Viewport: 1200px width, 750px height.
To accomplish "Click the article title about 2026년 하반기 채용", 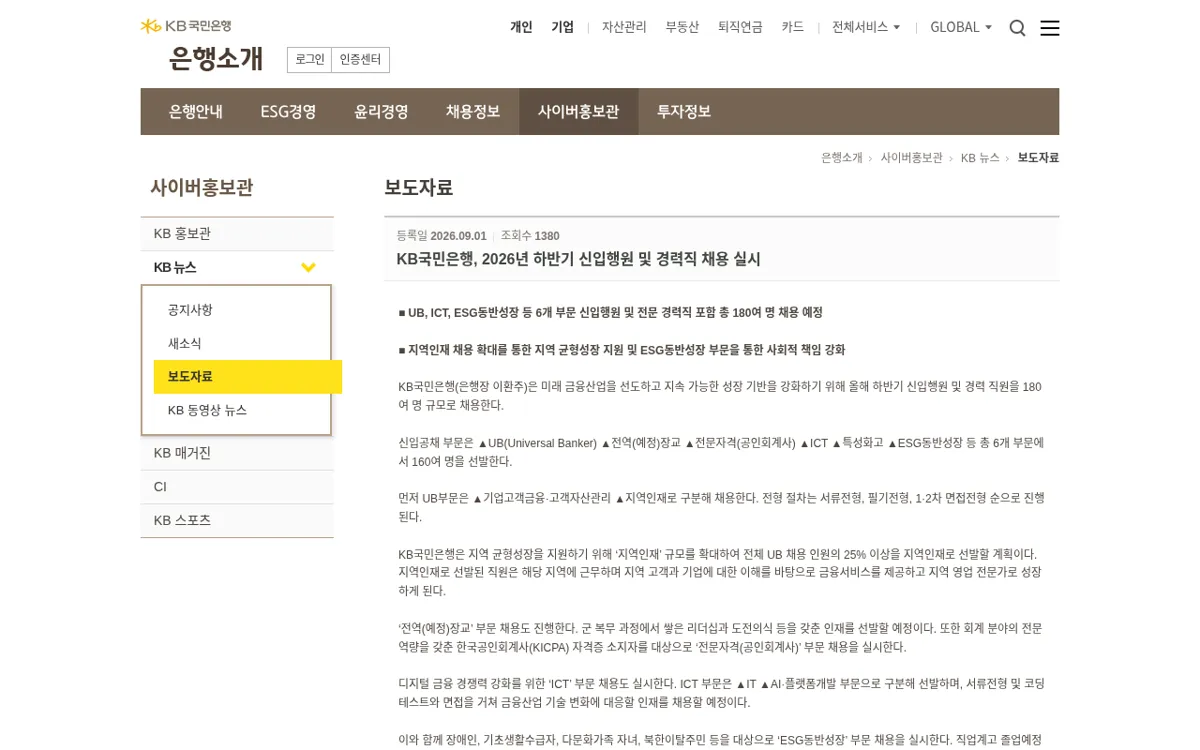I will (x=578, y=259).
